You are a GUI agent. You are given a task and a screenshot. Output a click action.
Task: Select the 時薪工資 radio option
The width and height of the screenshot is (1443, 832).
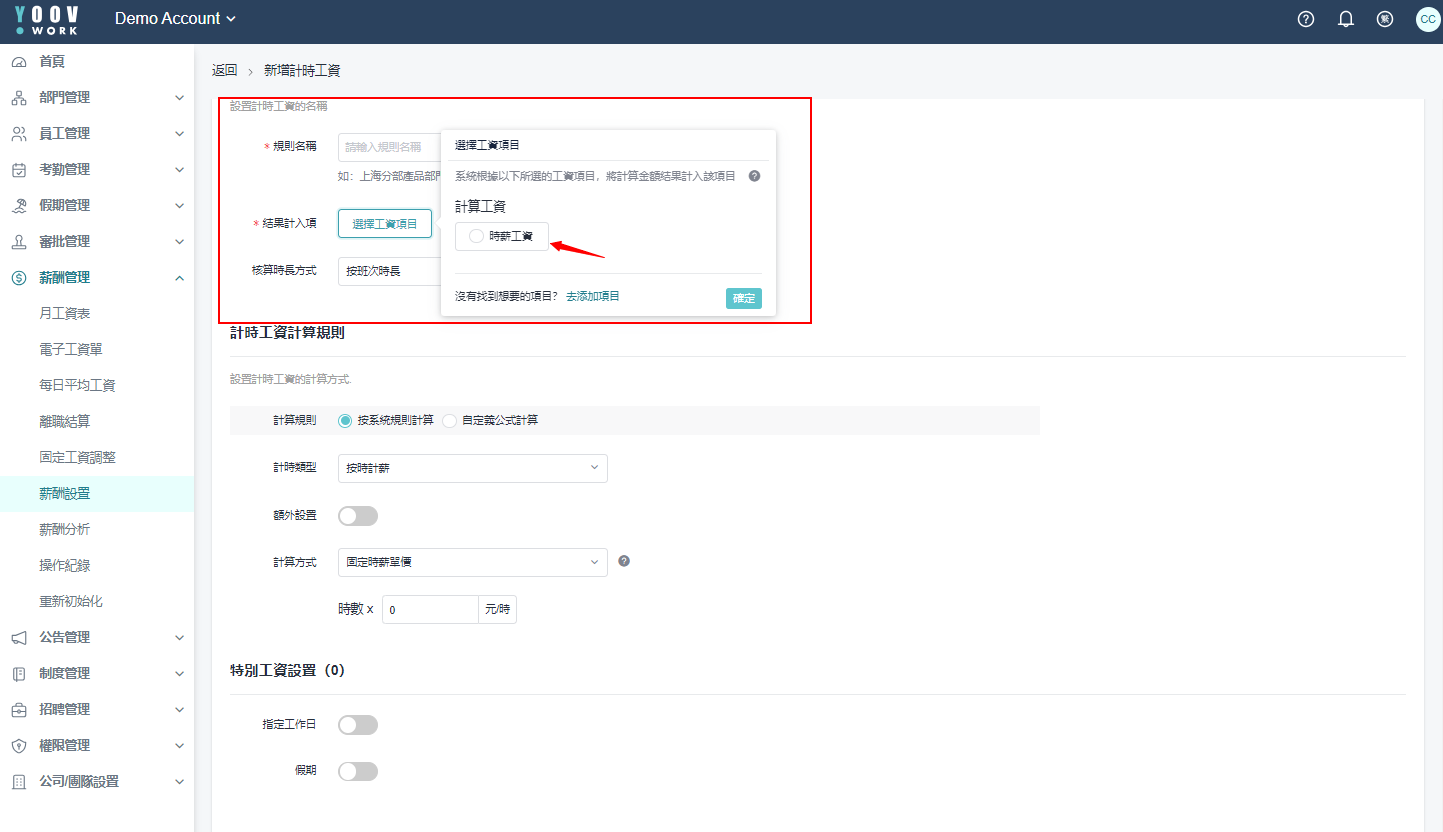coord(477,236)
